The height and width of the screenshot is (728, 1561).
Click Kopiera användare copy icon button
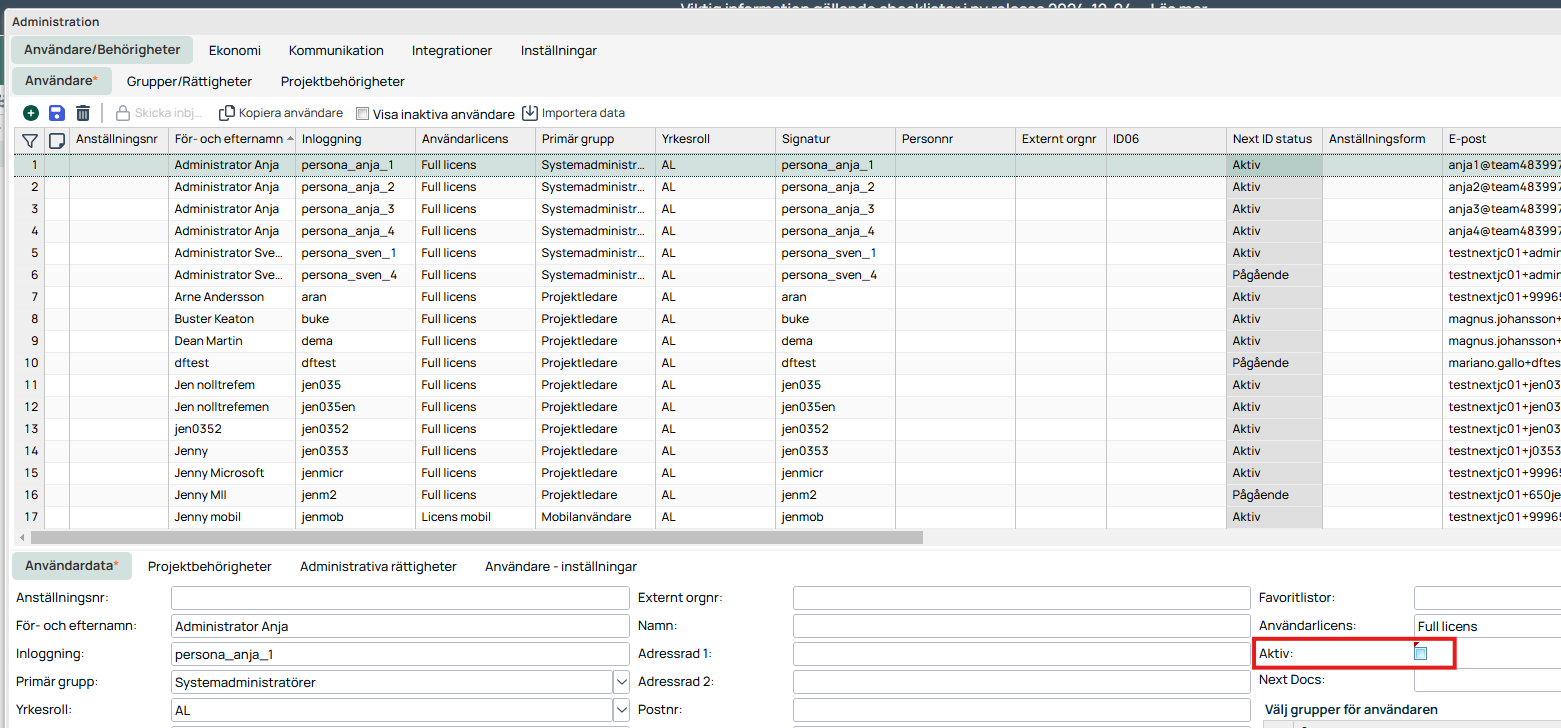click(281, 113)
